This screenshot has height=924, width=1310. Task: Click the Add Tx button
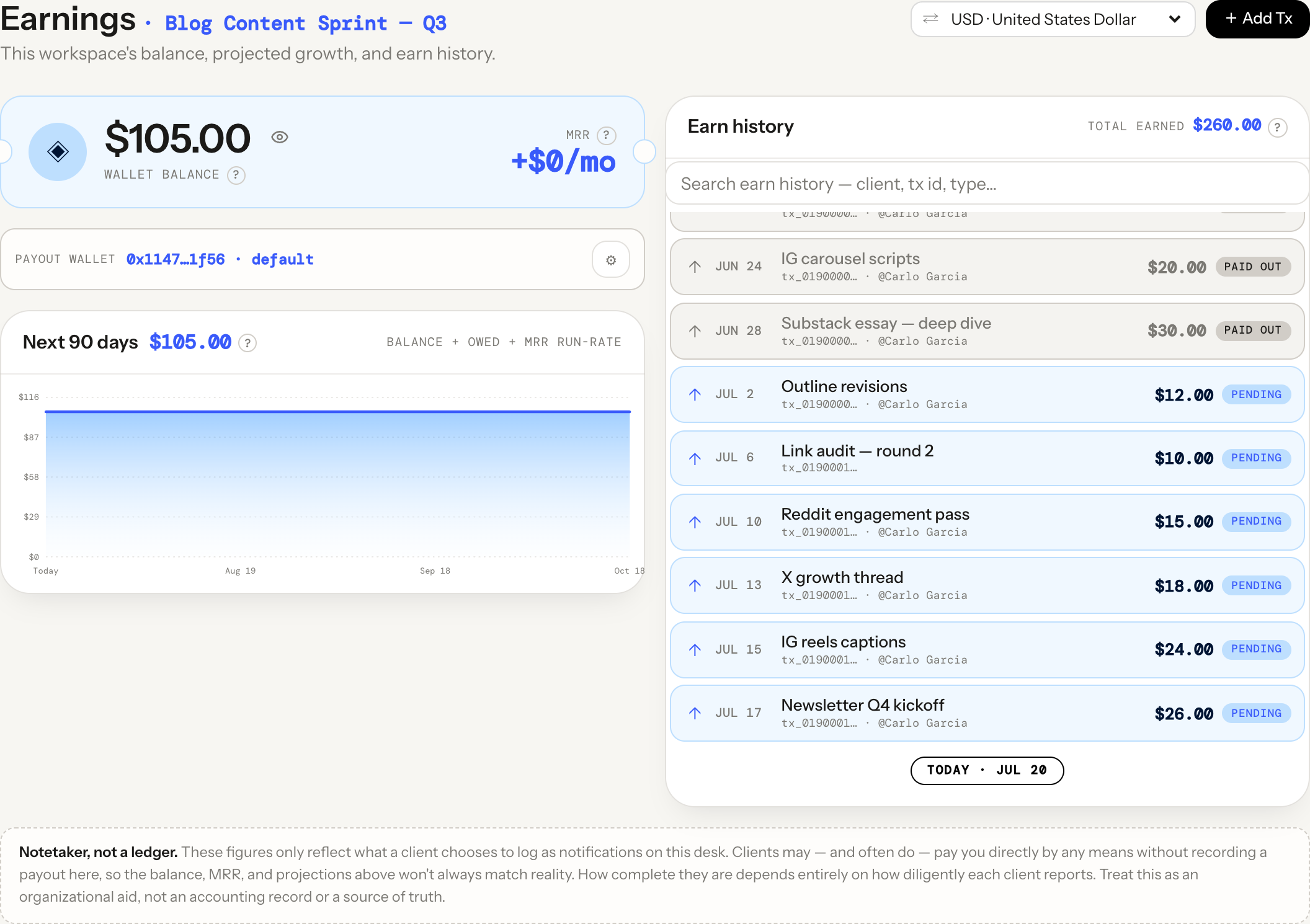[1258, 19]
